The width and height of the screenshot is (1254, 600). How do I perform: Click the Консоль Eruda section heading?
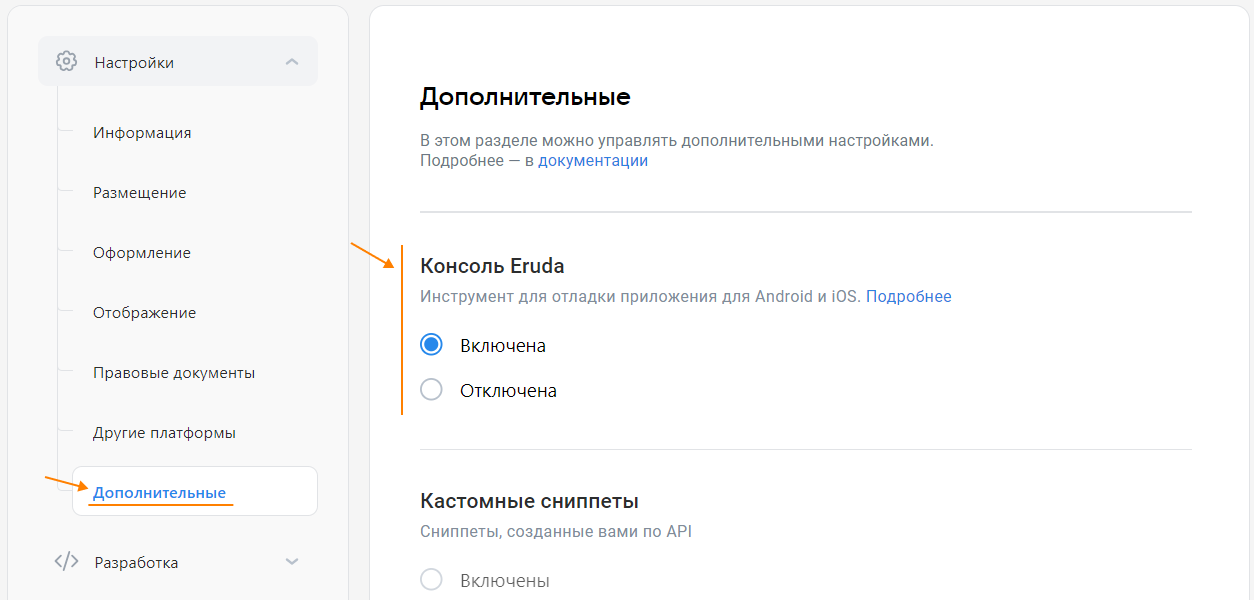tap(493, 265)
